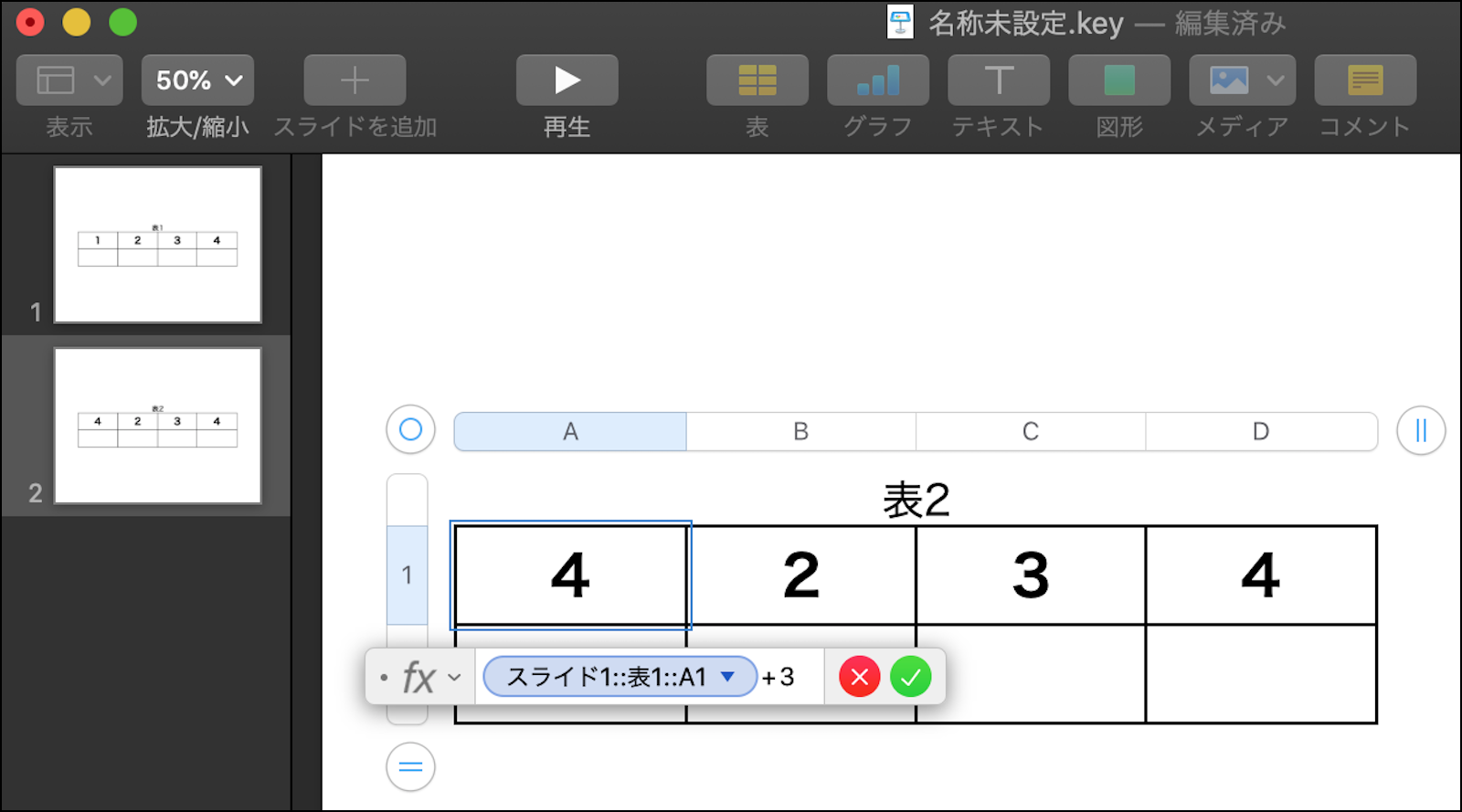Select column B header
Viewport: 1462px width, 812px height.
(x=800, y=431)
